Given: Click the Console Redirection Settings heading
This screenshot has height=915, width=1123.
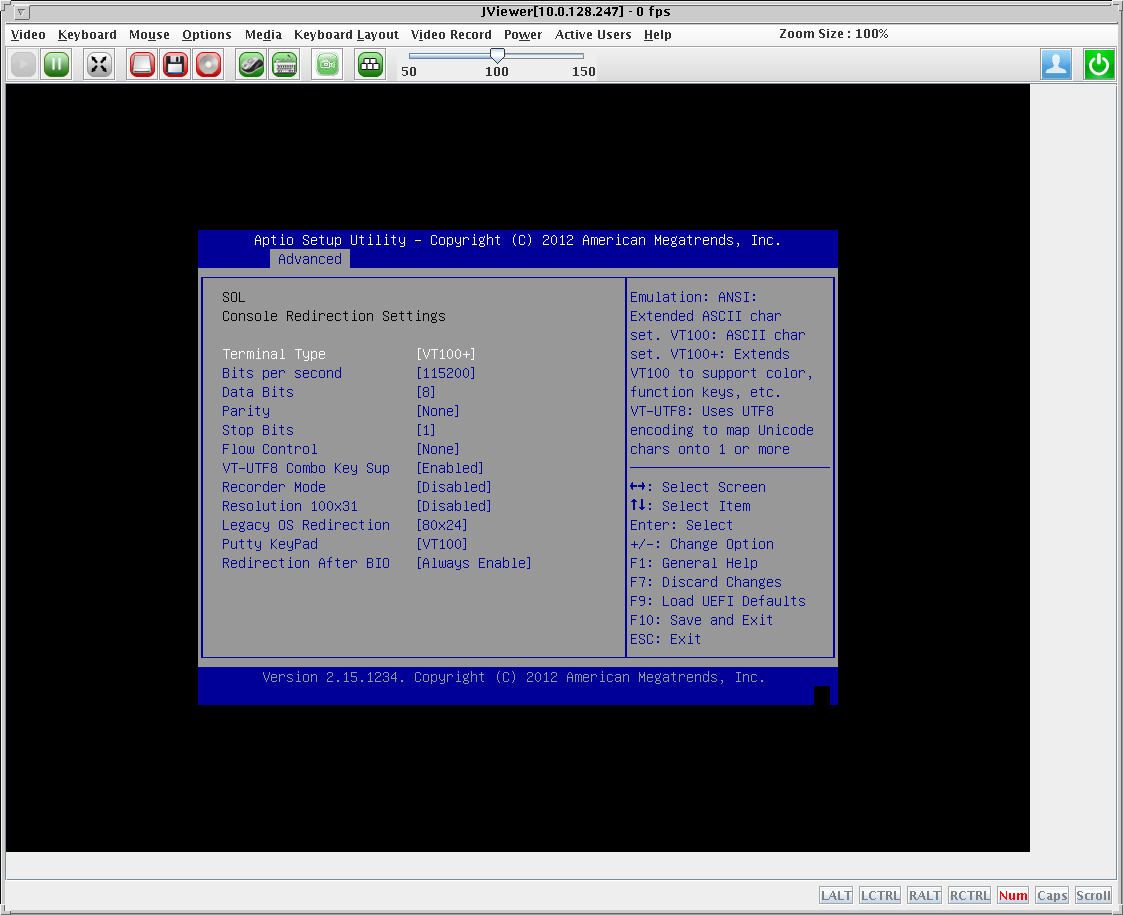Looking at the screenshot, I should click(334, 316).
